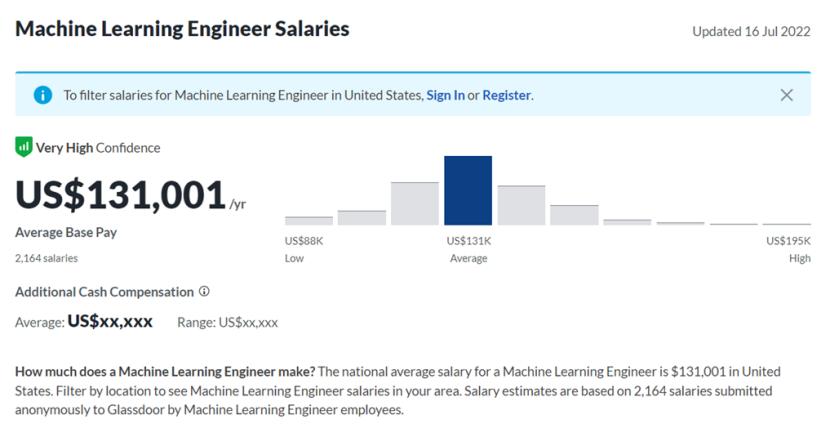The image size is (830, 437).
Task: Click the first histogram bar above US$88K
Action: point(309,220)
